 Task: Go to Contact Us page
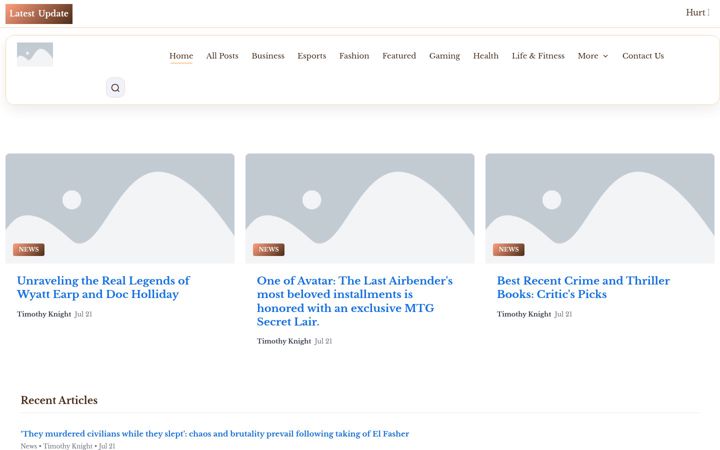(x=643, y=56)
